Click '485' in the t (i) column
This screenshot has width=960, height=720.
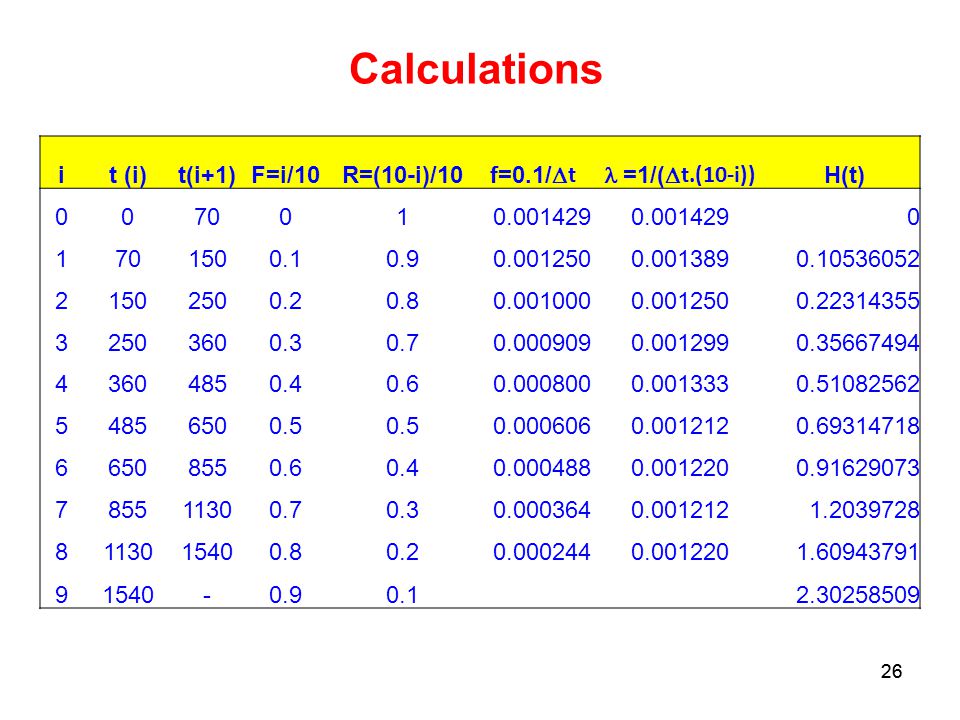[x=127, y=426]
